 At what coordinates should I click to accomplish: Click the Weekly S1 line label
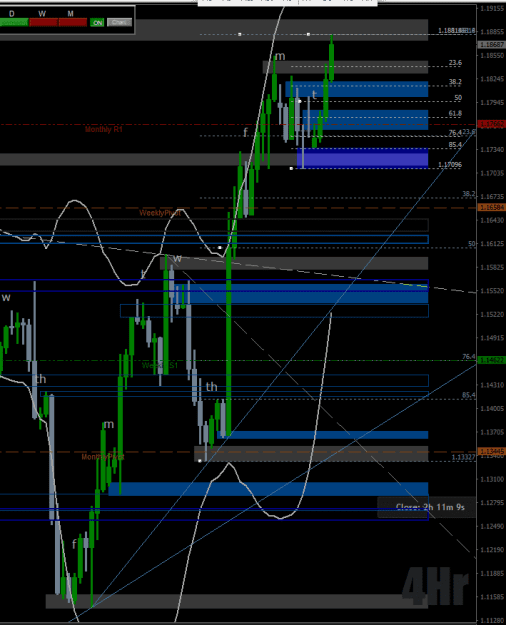click(x=160, y=366)
